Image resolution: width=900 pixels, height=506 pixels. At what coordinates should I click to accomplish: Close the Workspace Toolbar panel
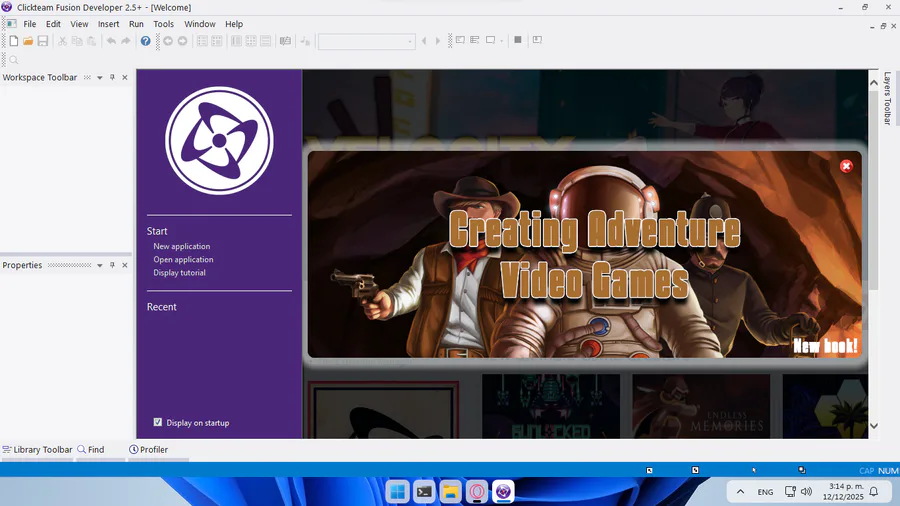pyautogui.click(x=125, y=77)
